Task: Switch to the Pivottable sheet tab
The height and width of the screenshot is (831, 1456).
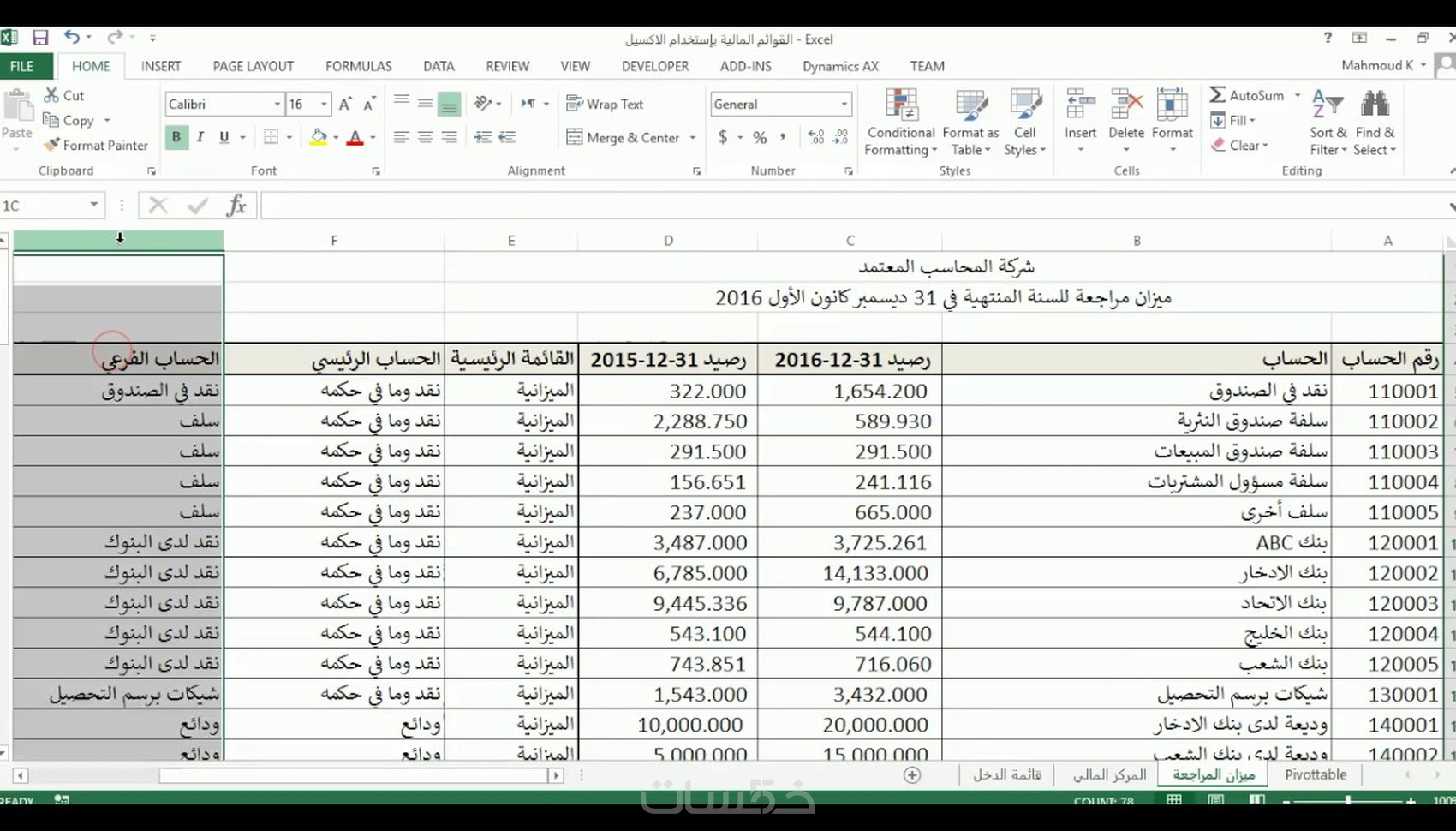Action: coord(1316,774)
